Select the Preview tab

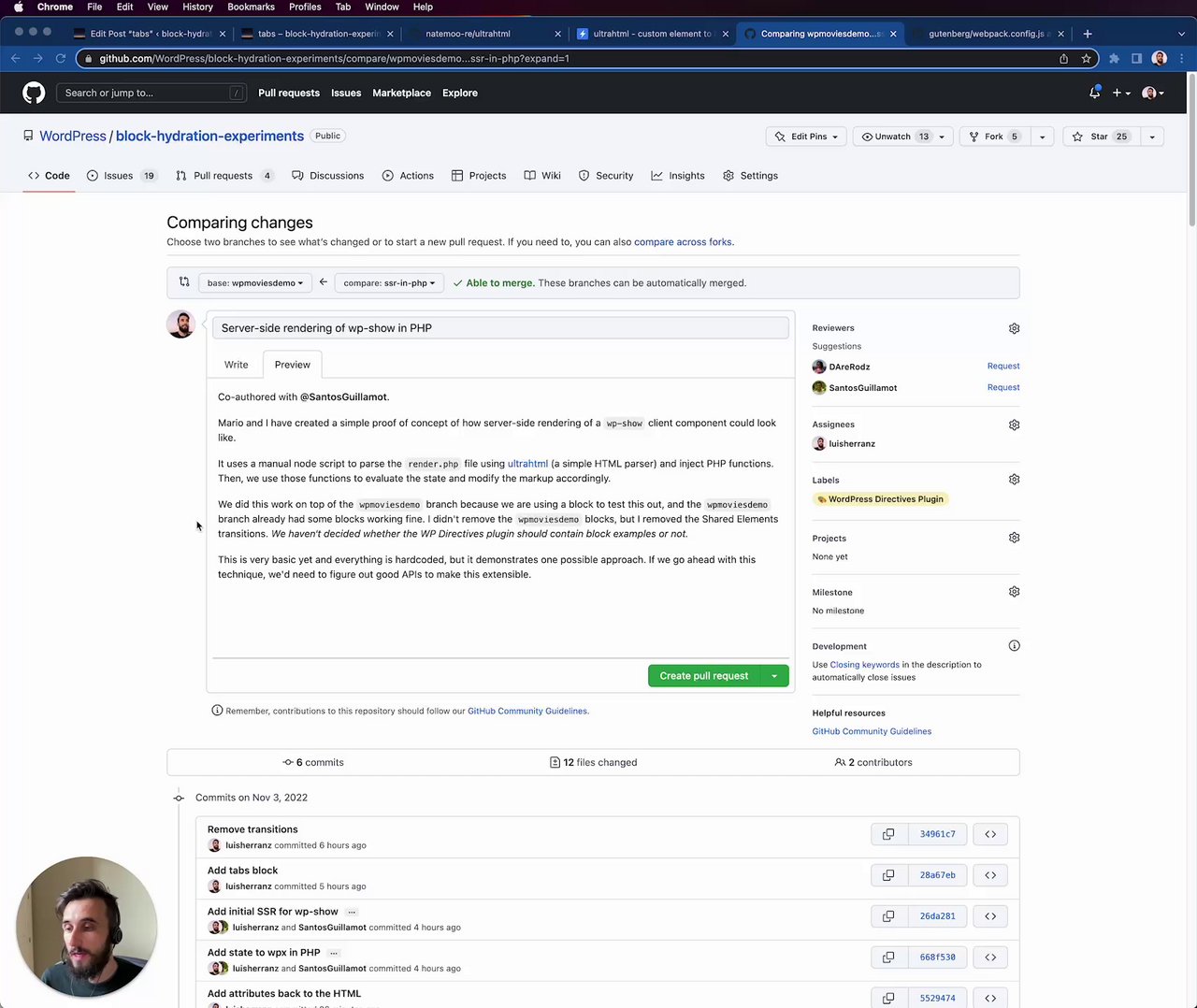tap(293, 365)
